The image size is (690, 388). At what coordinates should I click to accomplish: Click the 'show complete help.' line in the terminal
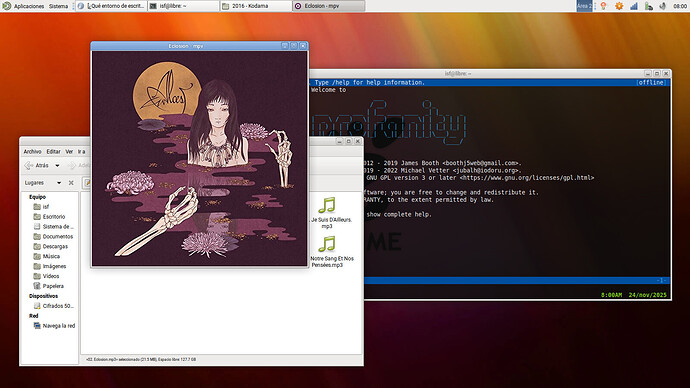coord(399,214)
